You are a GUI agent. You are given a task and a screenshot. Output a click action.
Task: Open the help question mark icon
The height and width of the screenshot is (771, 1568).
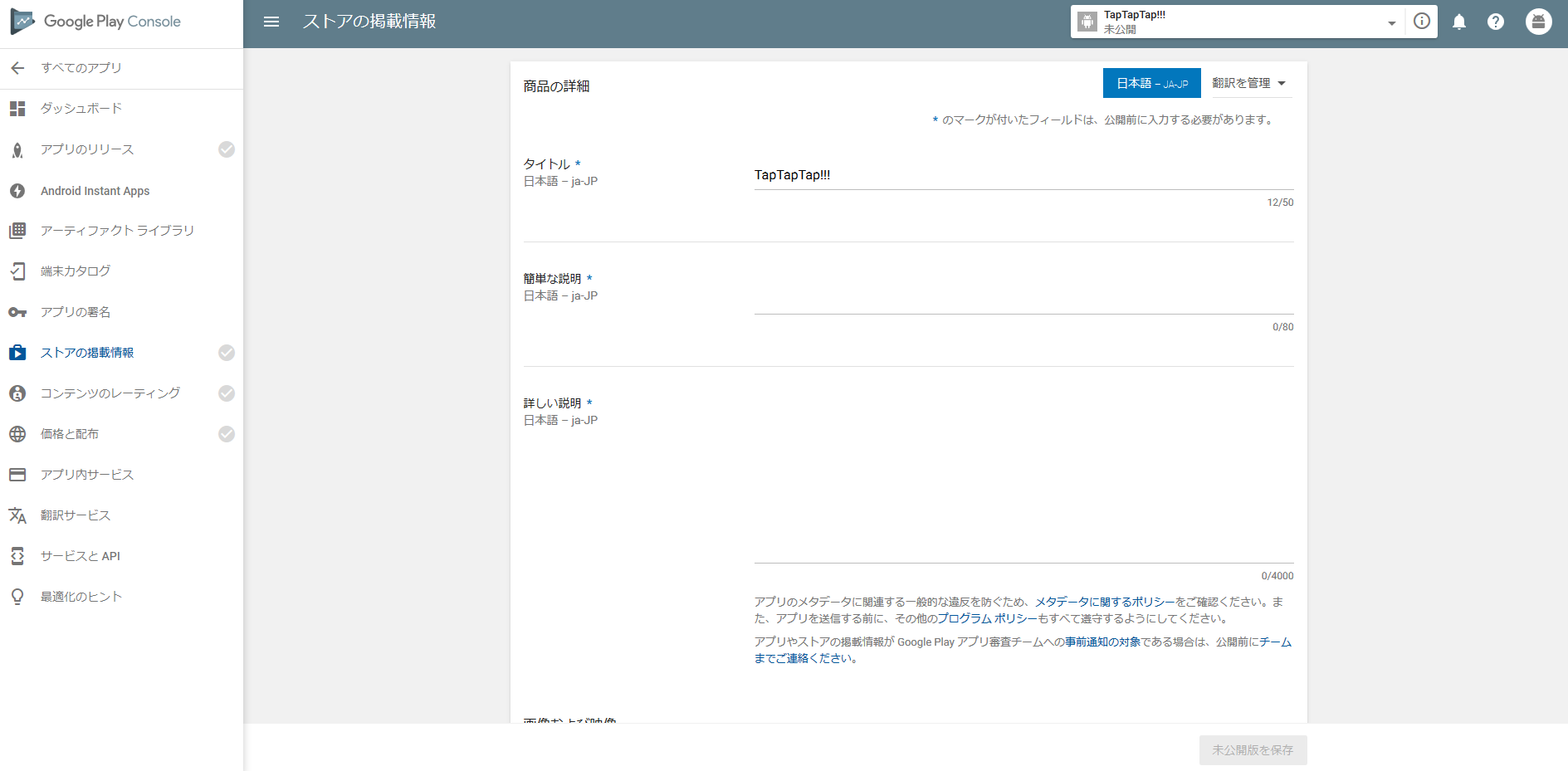[x=1496, y=22]
